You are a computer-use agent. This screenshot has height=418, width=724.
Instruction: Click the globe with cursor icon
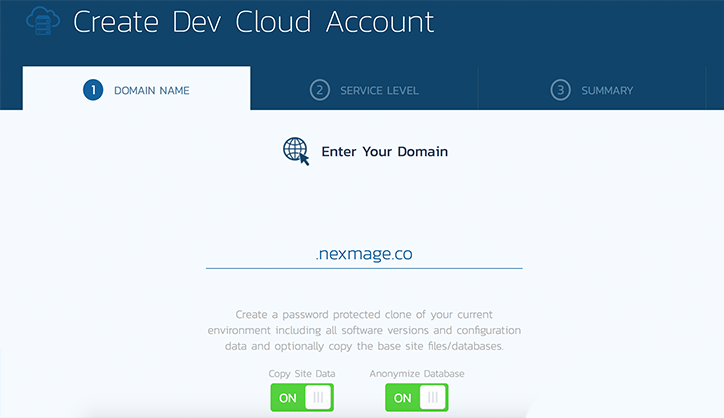[296, 151]
